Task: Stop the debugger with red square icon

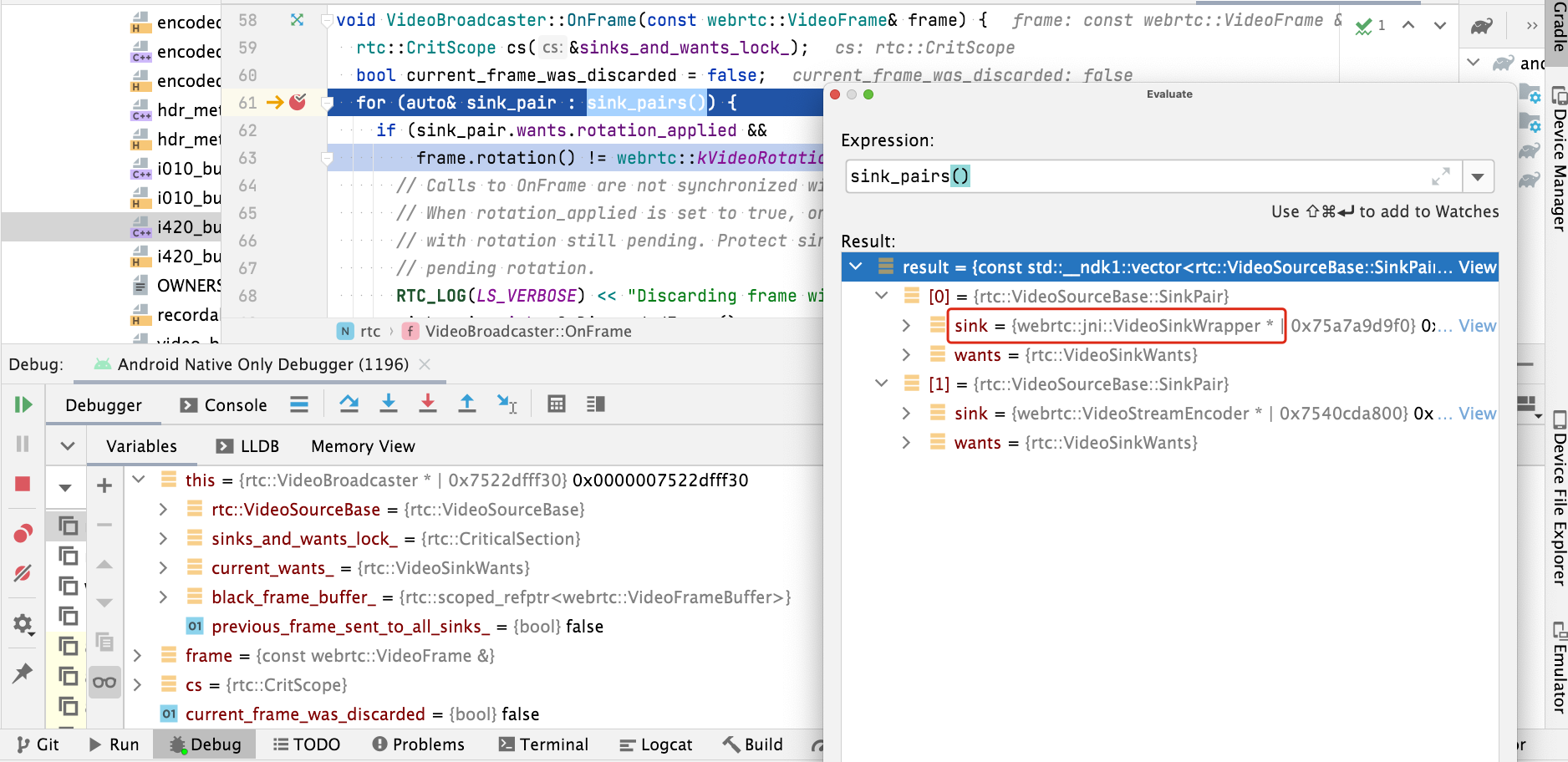Action: tap(23, 484)
